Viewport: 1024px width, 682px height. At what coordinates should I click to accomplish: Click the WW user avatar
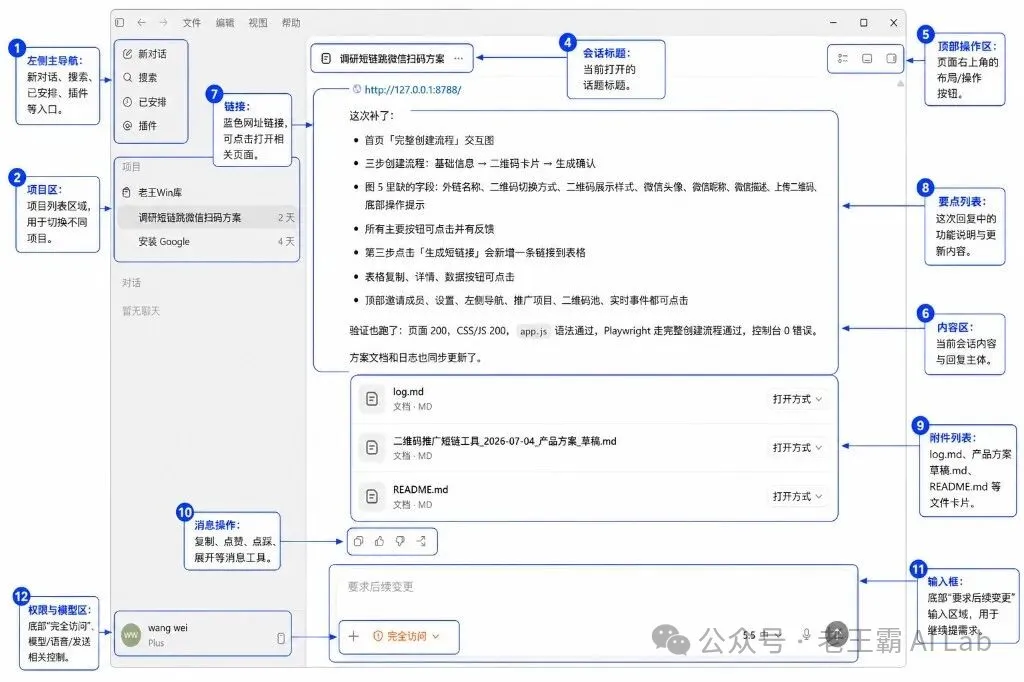click(131, 635)
